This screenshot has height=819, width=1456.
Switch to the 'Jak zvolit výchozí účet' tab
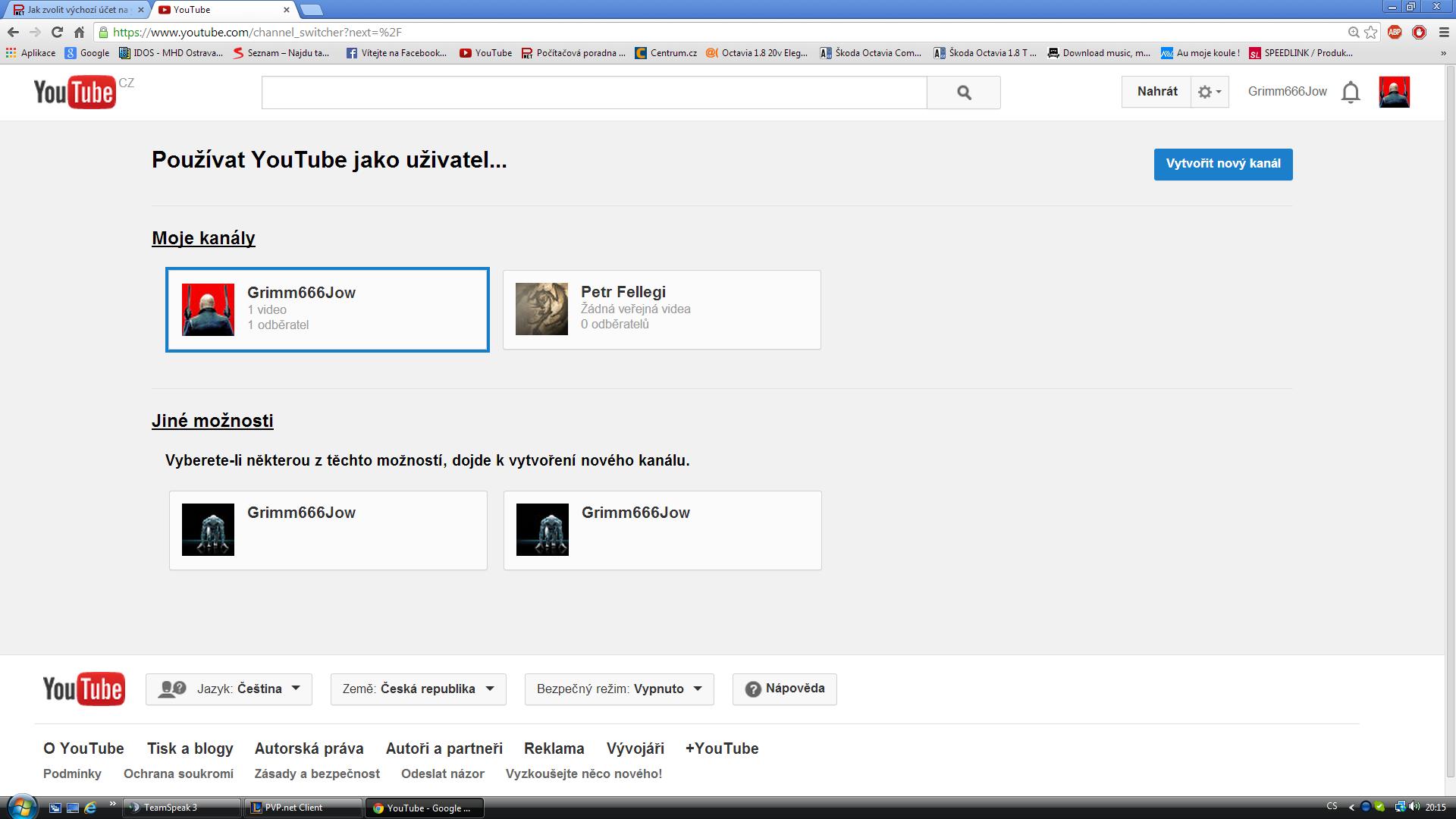76,10
